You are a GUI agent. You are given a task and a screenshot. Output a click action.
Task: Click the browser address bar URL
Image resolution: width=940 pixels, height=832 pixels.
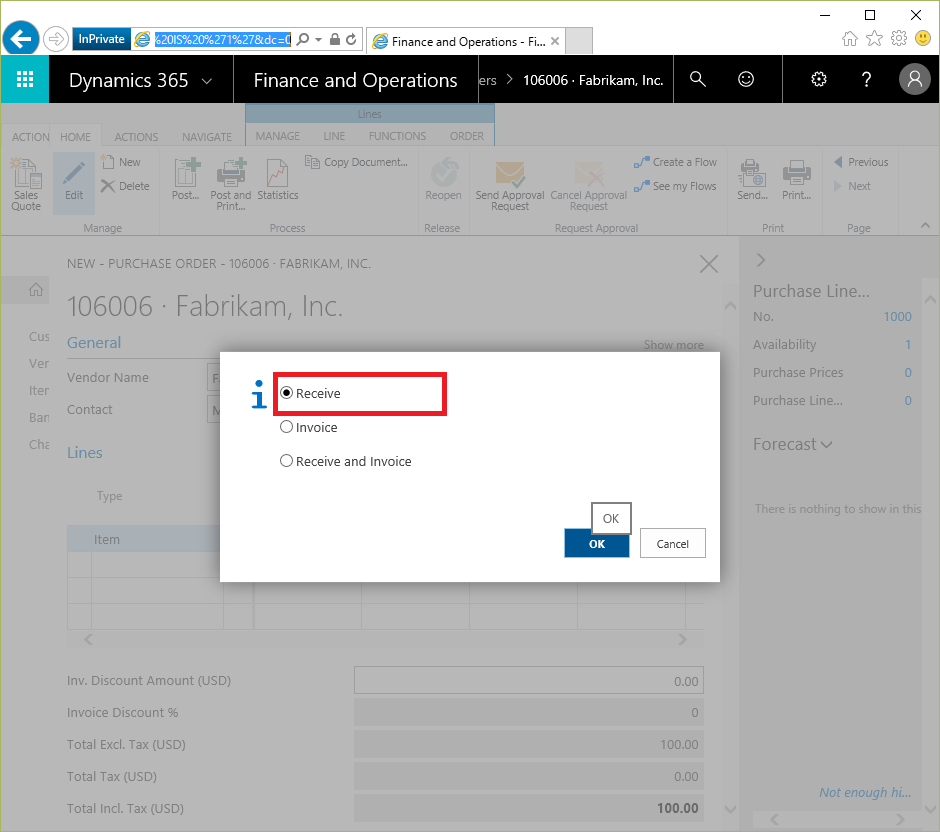(222, 40)
